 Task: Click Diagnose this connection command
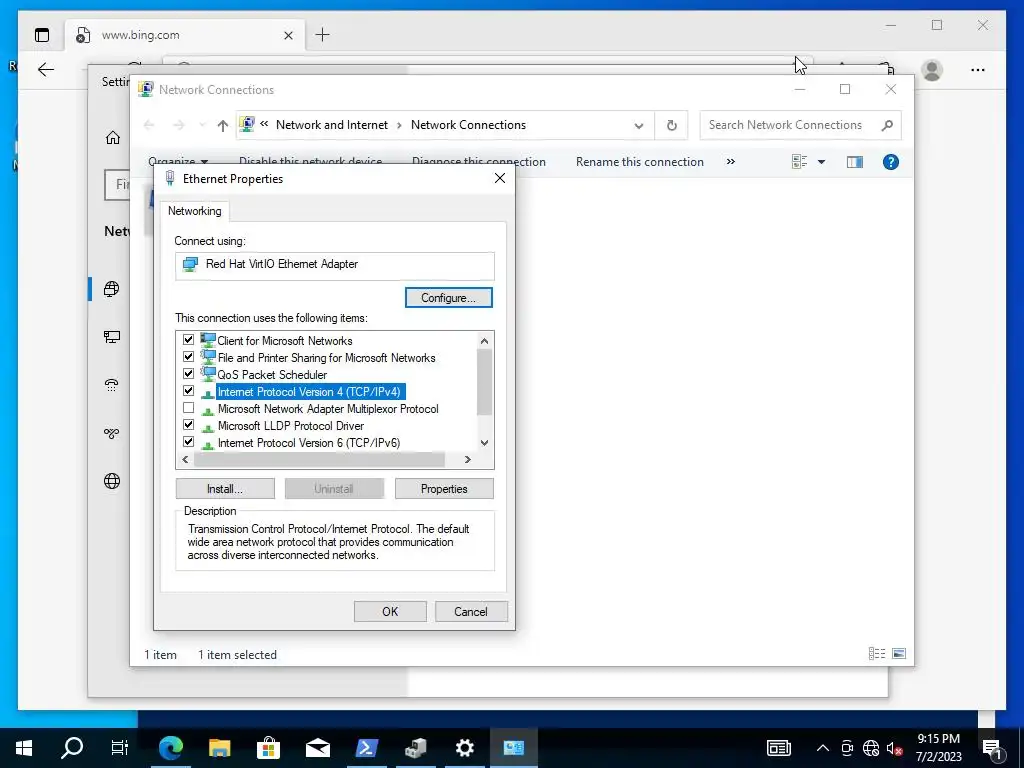[479, 162]
